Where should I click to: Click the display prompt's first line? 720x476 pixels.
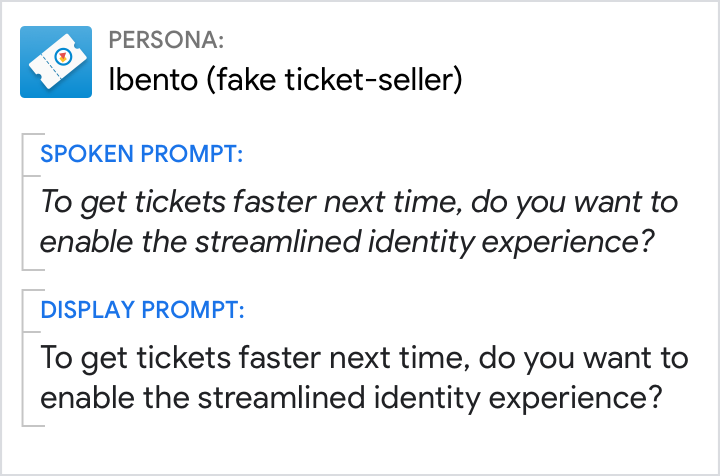359,357
